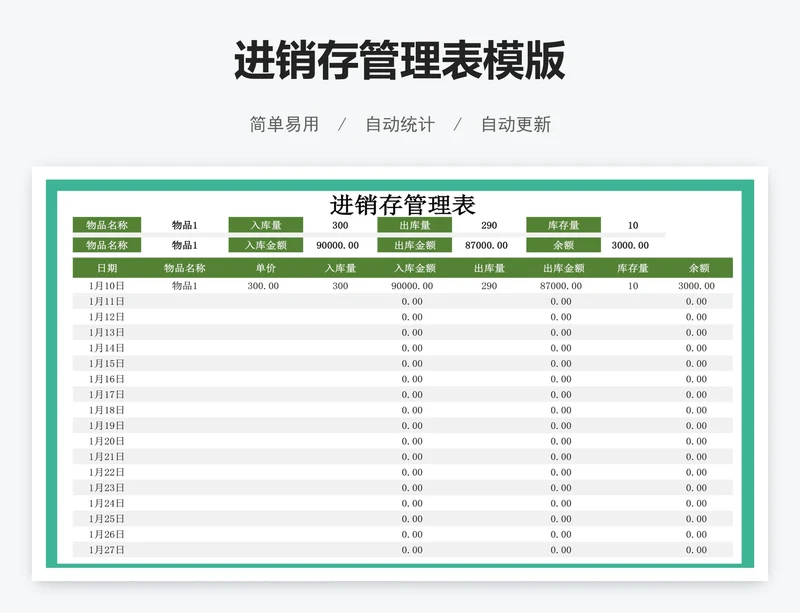Select the sheet title 进销存管理表

[403, 205]
